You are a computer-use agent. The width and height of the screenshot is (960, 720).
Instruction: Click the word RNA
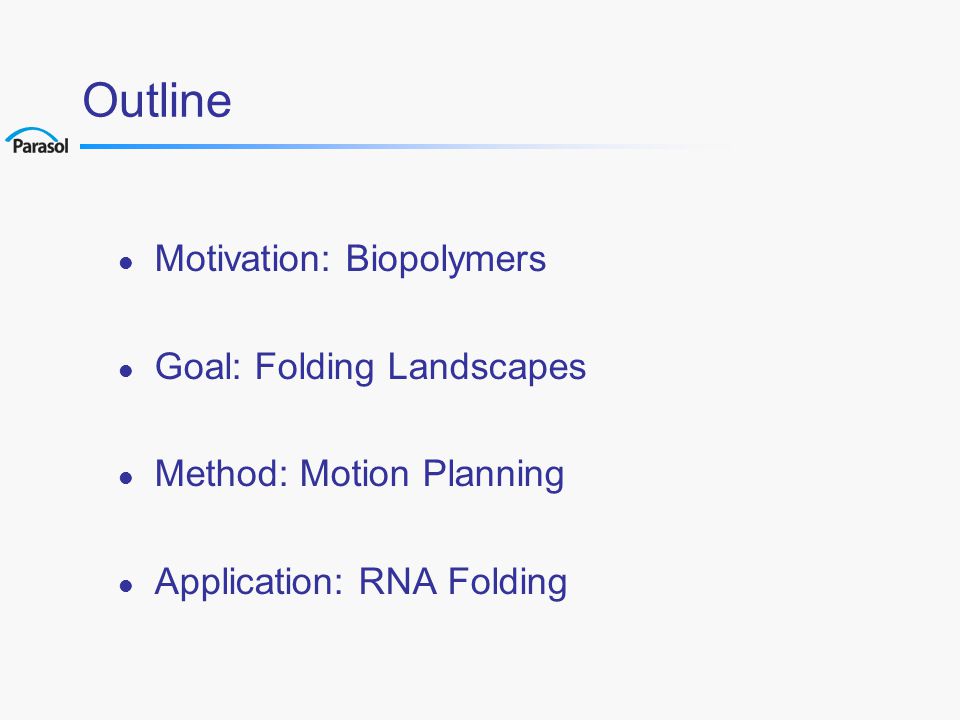(x=397, y=582)
